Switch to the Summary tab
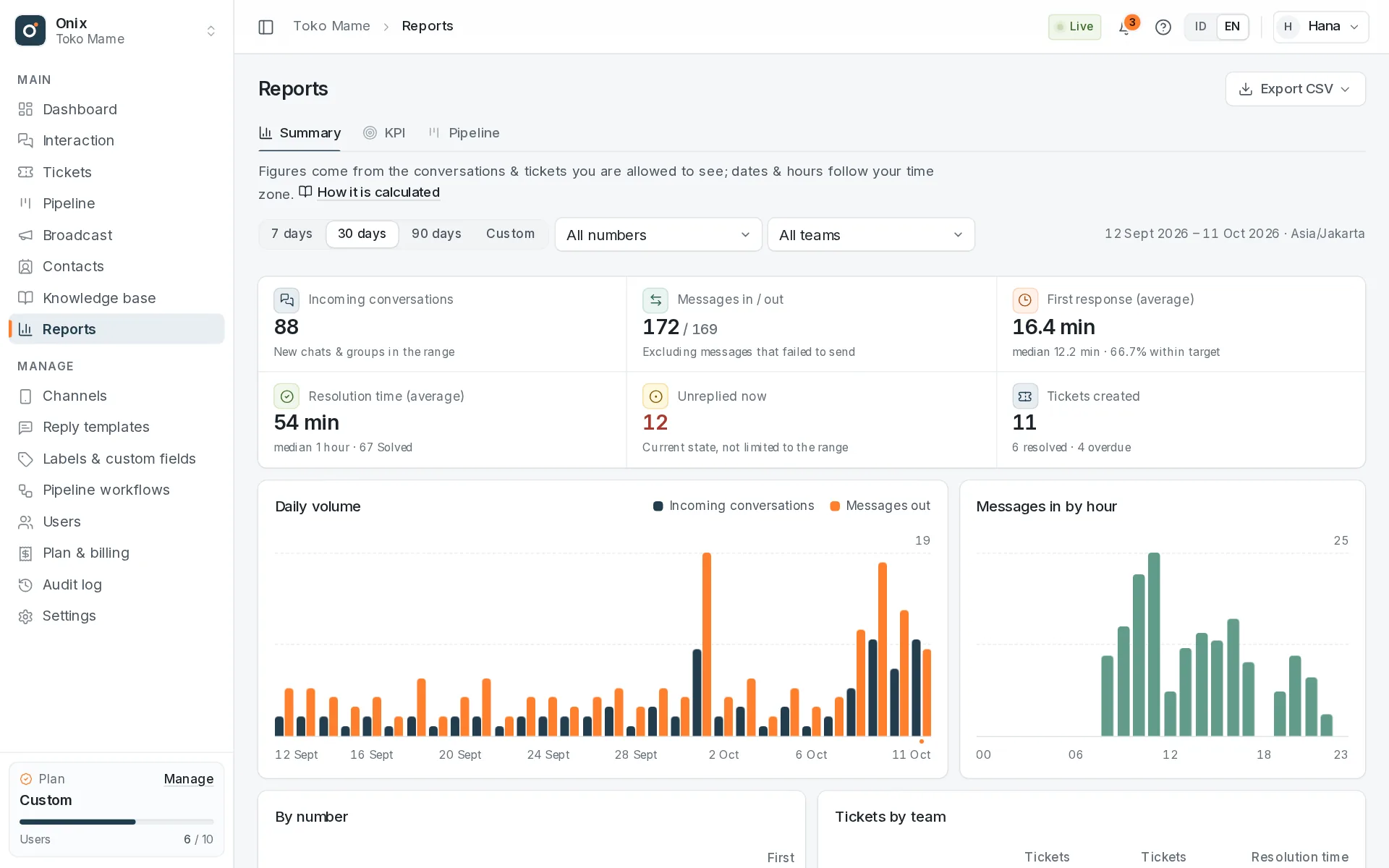1389x868 pixels. coord(300,133)
